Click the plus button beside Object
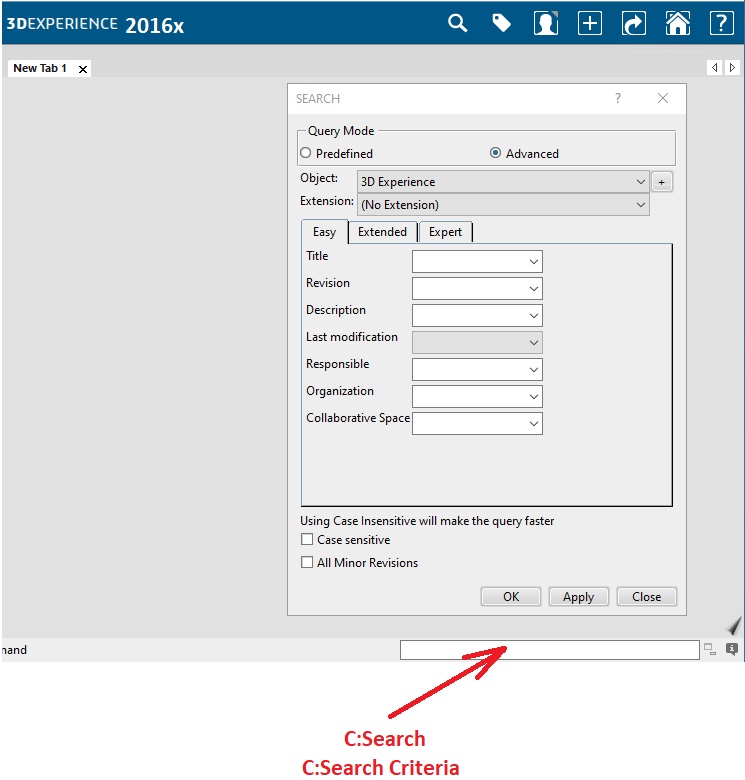745x780 pixels. coord(661,182)
